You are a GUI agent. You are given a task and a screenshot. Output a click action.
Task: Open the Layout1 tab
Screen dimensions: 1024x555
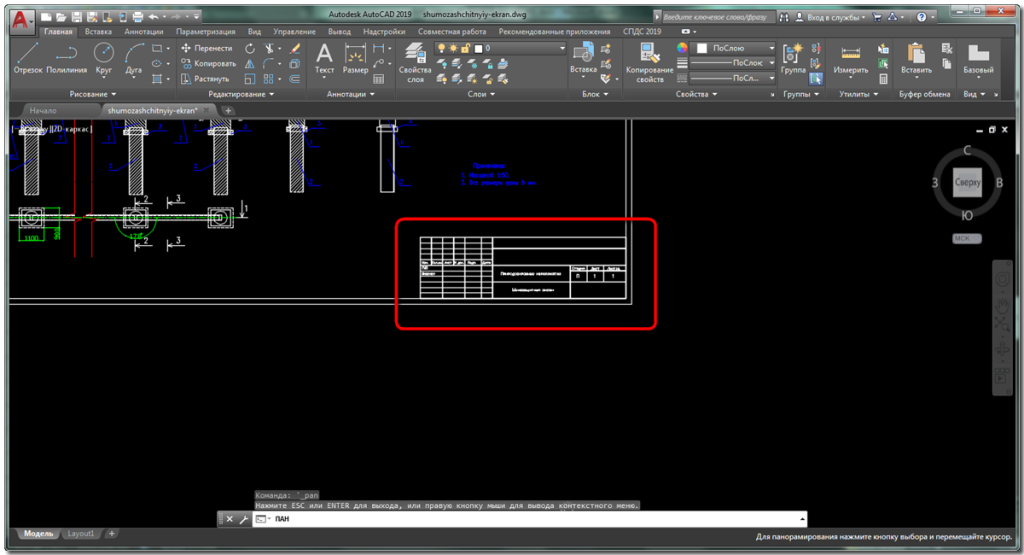pyautogui.click(x=81, y=534)
